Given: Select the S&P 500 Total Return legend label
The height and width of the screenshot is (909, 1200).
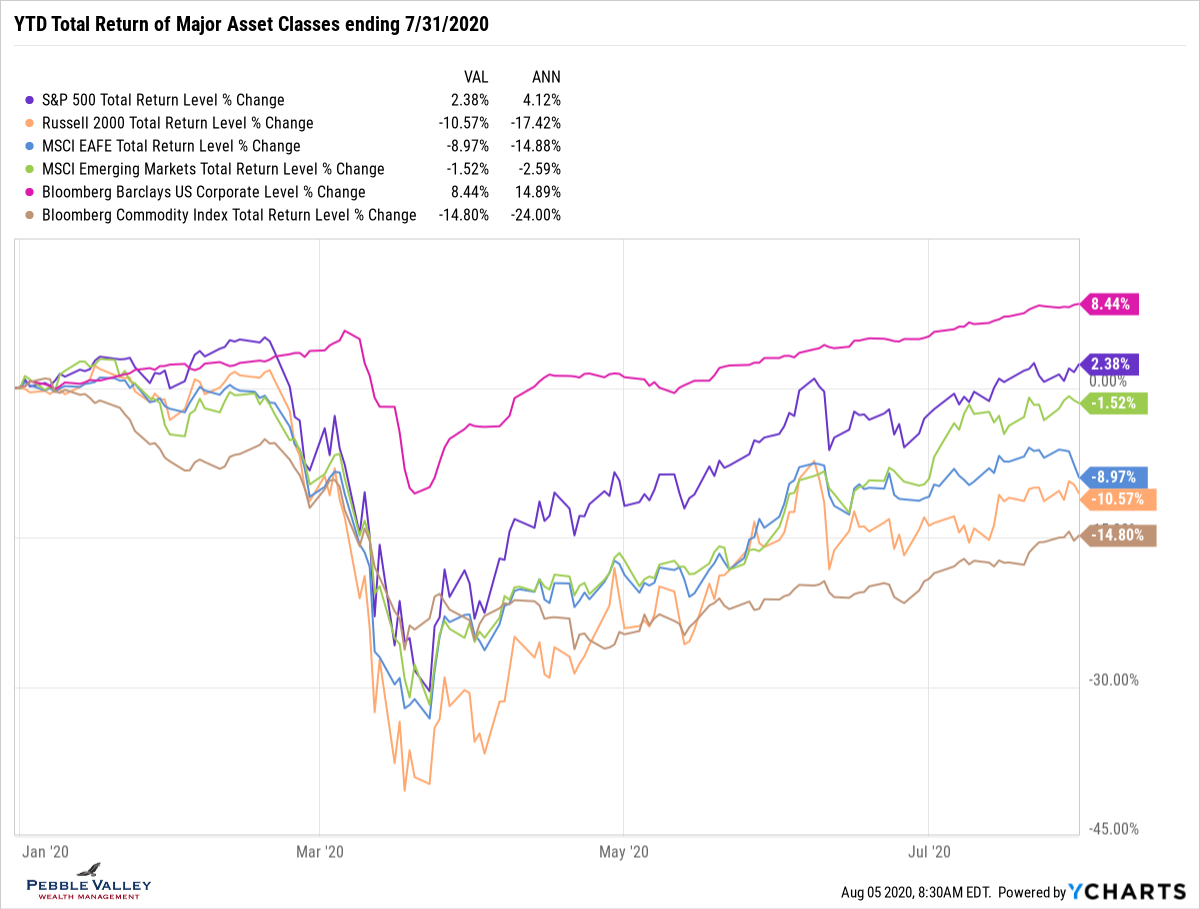Looking at the screenshot, I should point(162,100).
